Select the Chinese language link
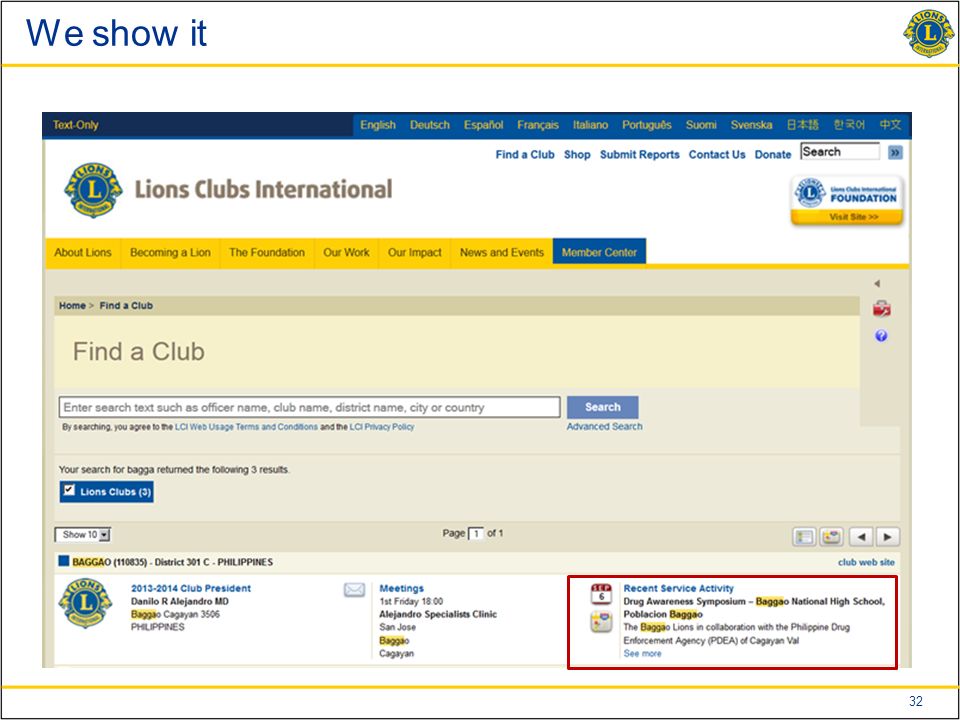960x720 pixels. (x=890, y=125)
